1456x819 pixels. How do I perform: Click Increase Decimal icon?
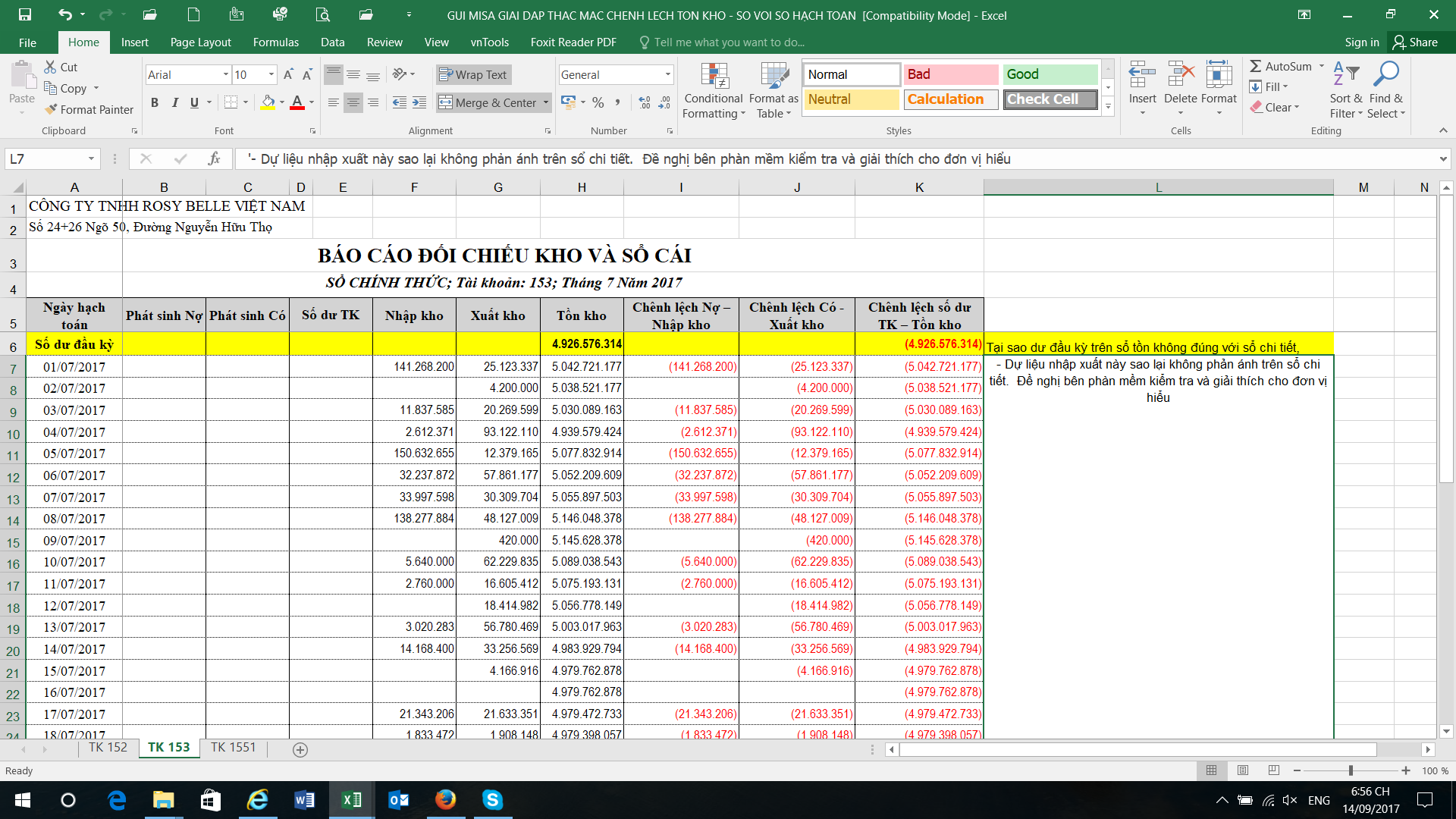[645, 102]
